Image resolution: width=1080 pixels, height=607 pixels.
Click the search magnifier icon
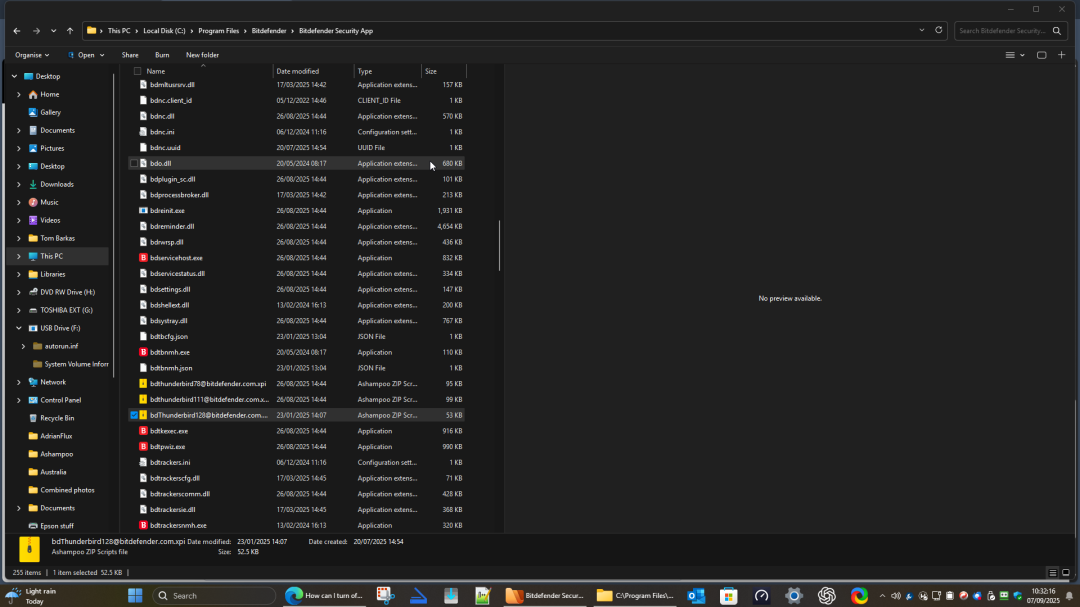(x=1057, y=31)
